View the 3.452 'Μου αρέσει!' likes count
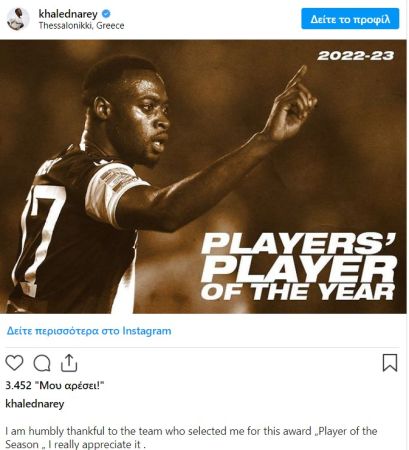 point(55,386)
